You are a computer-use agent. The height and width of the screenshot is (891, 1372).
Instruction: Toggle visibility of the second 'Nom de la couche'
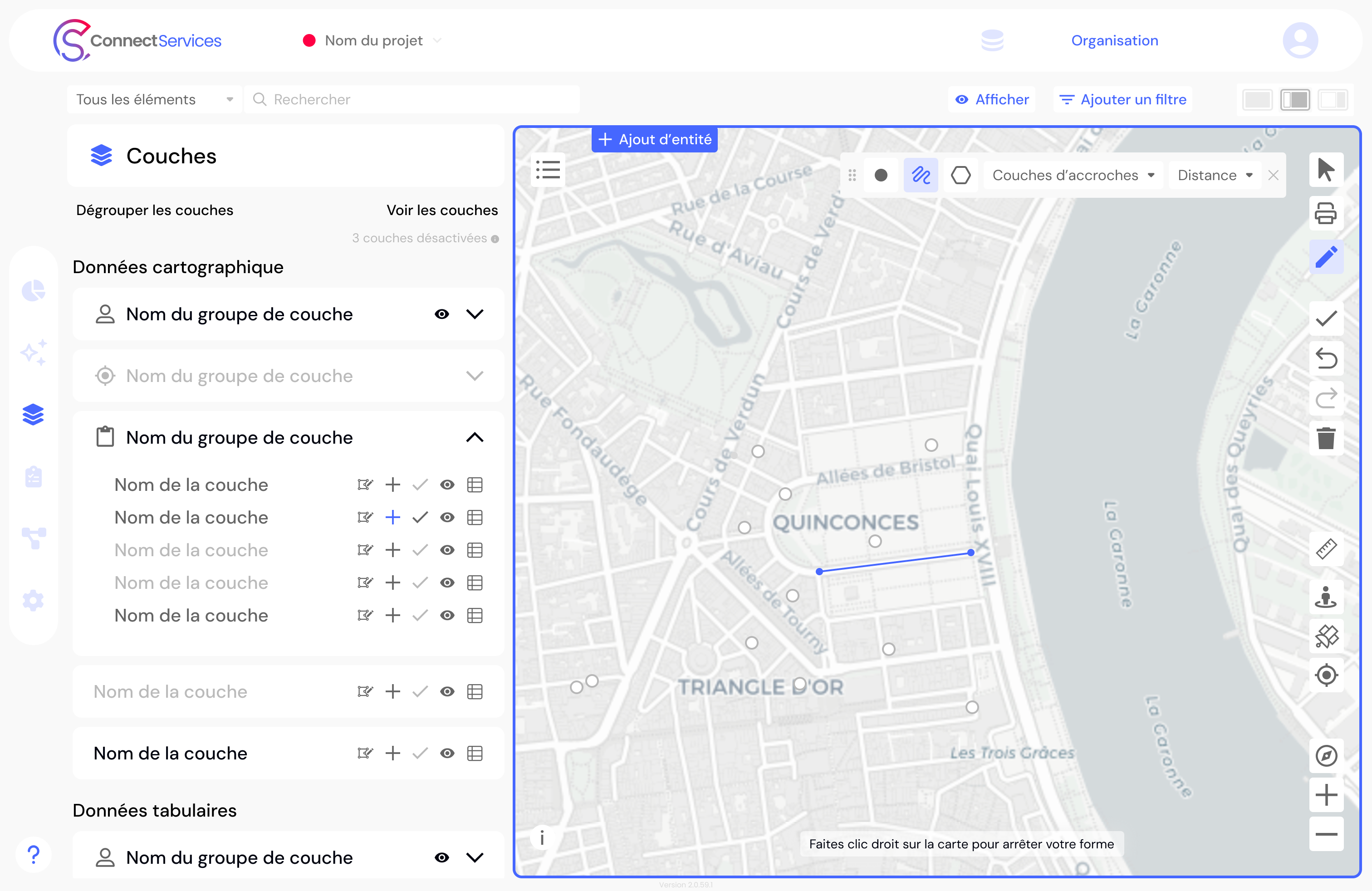(448, 517)
